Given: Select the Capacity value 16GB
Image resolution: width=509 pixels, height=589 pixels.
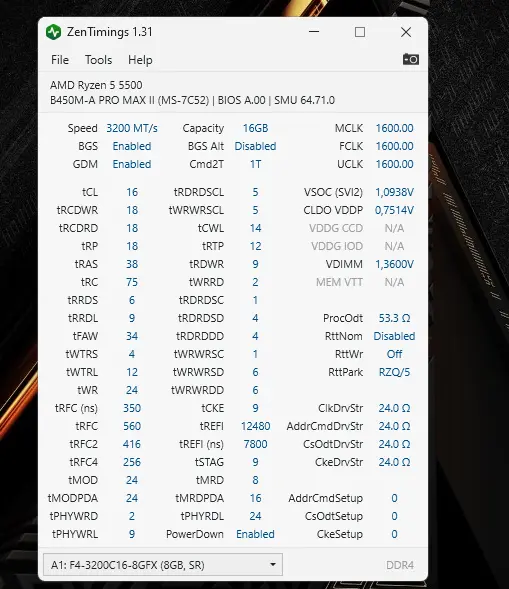Looking at the screenshot, I should (255, 128).
